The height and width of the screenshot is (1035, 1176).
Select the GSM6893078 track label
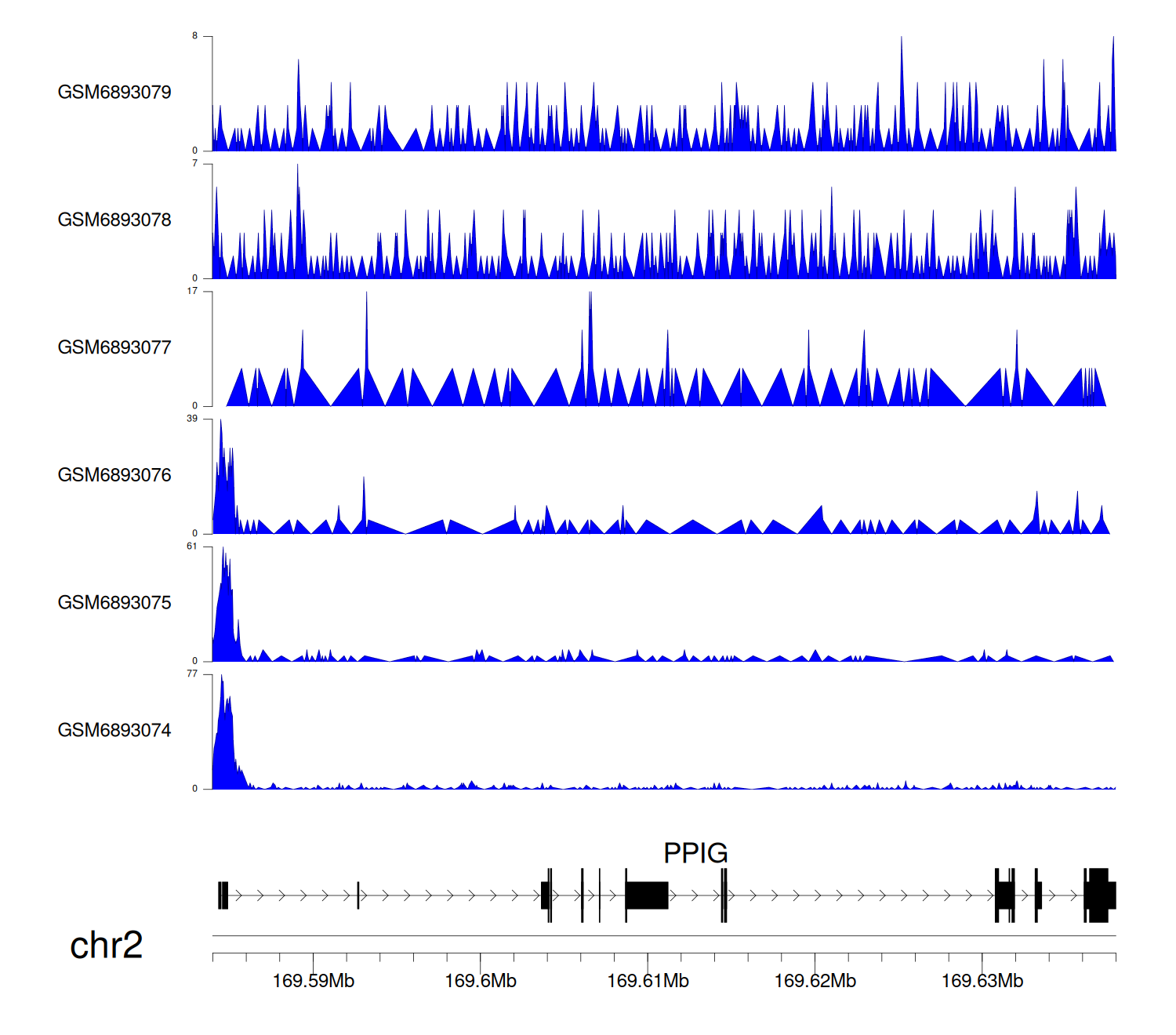coord(114,220)
